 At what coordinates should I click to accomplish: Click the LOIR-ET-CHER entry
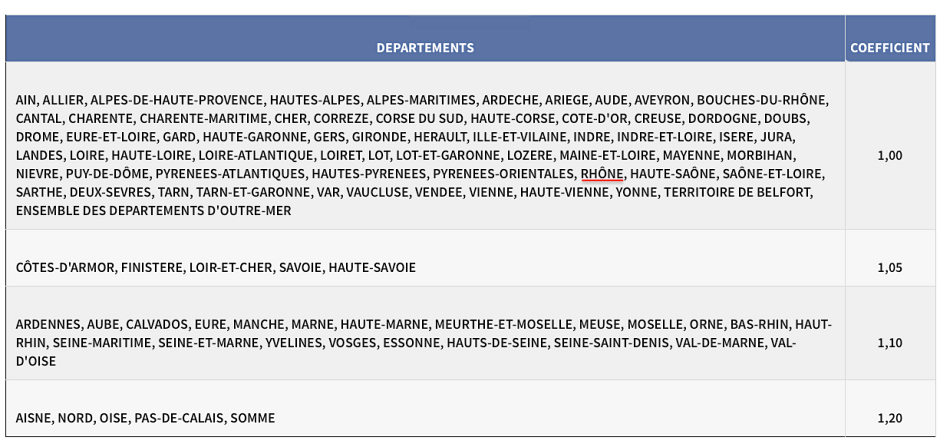231,267
